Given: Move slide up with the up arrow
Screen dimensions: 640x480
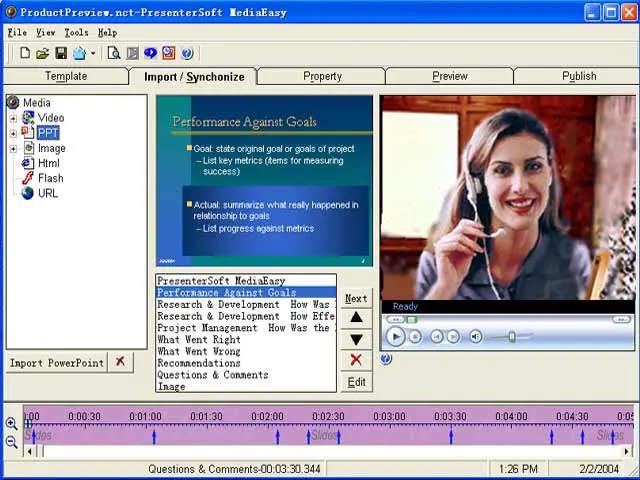Looking at the screenshot, I should tap(356, 318).
